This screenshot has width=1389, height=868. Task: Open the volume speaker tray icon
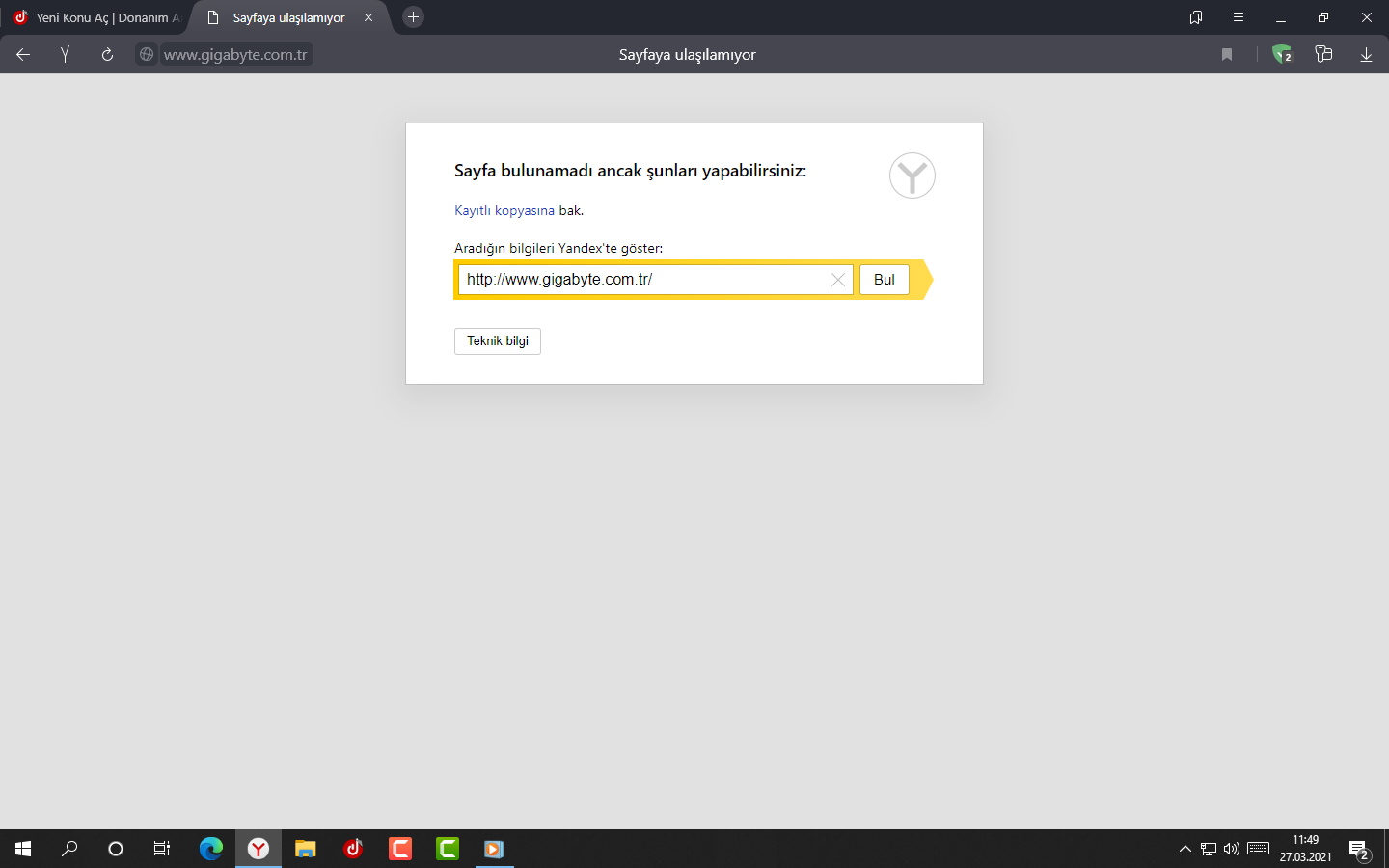(1232, 849)
